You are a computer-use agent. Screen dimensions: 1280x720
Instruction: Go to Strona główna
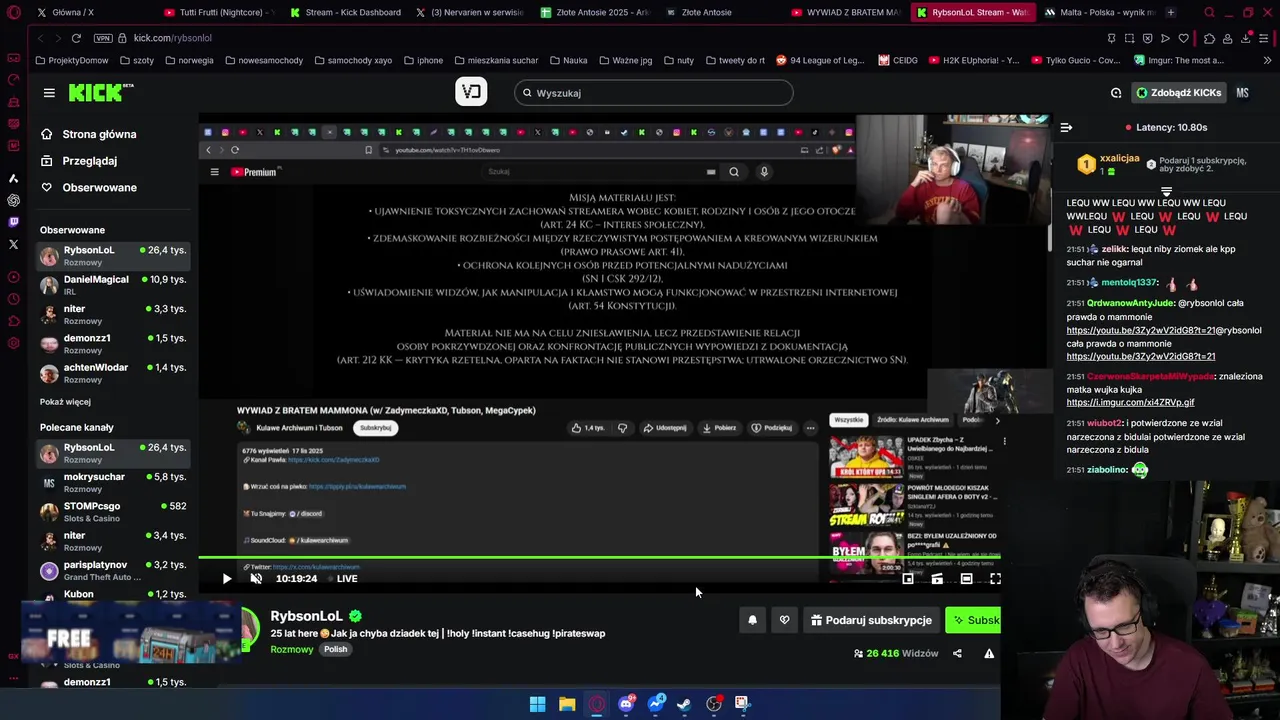[99, 134]
